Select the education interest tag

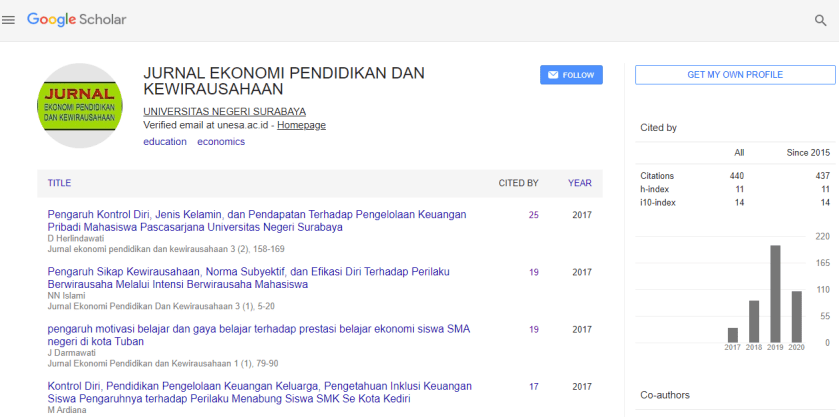tap(165, 142)
